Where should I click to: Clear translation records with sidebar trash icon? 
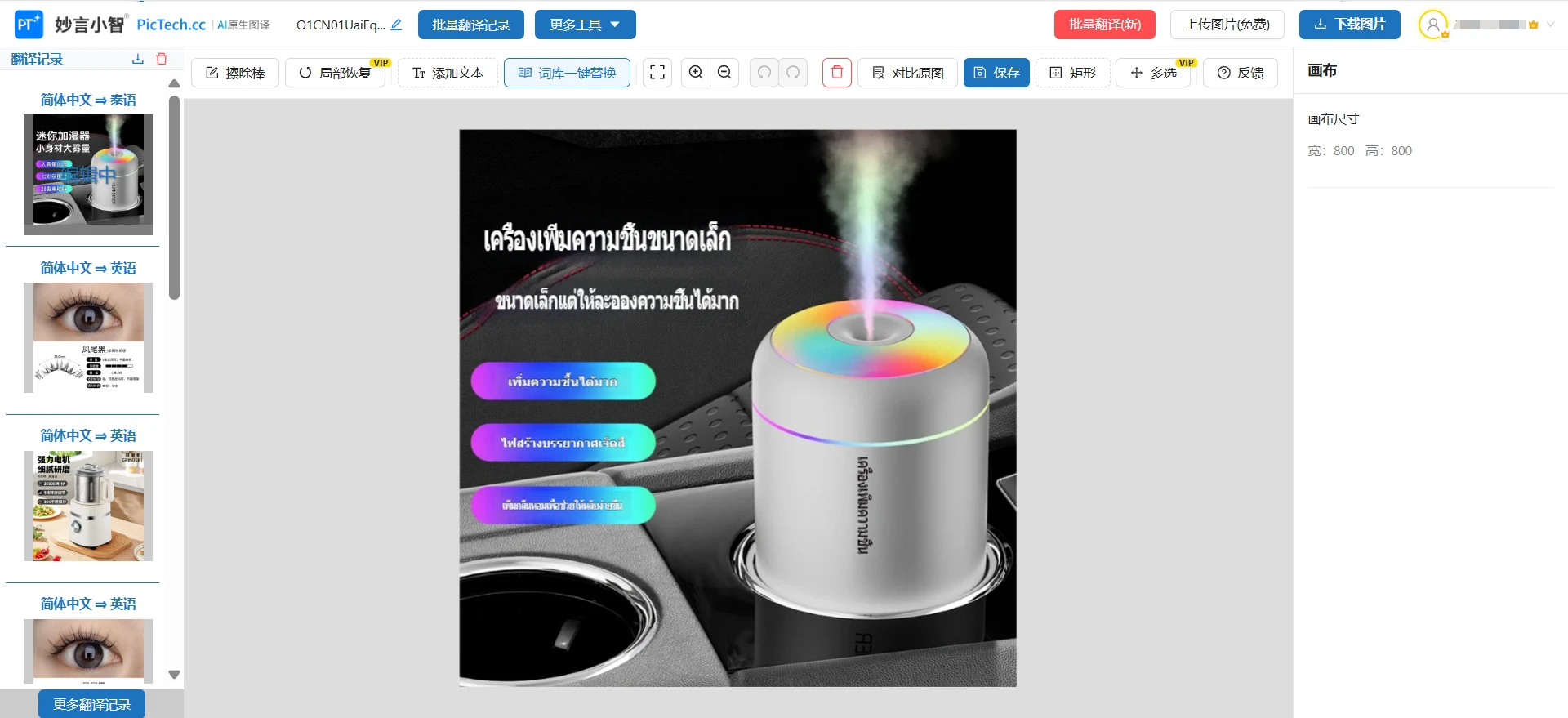click(x=162, y=59)
